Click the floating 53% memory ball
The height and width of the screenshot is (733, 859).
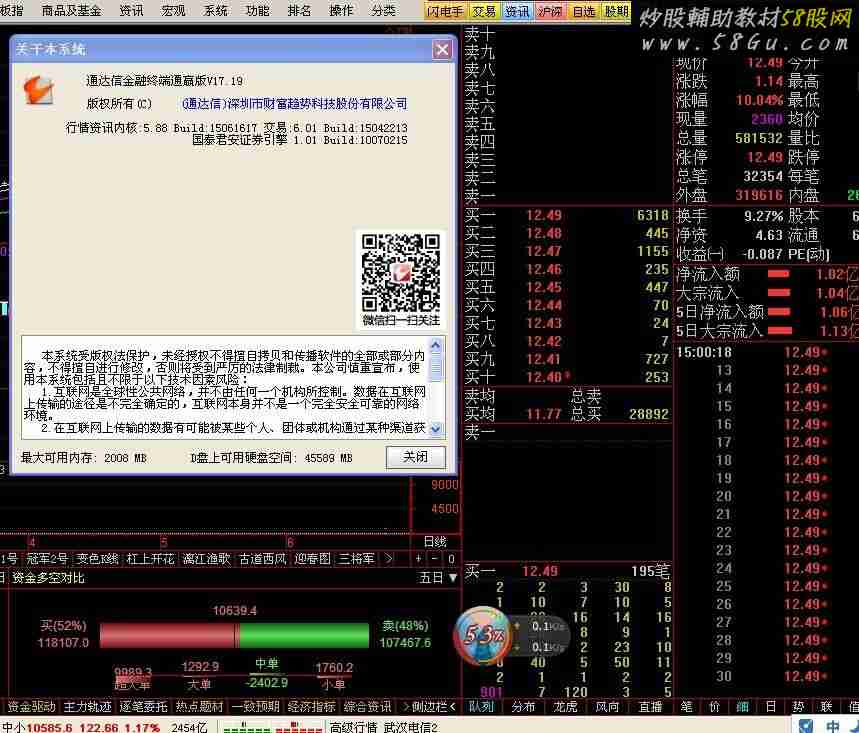(482, 634)
